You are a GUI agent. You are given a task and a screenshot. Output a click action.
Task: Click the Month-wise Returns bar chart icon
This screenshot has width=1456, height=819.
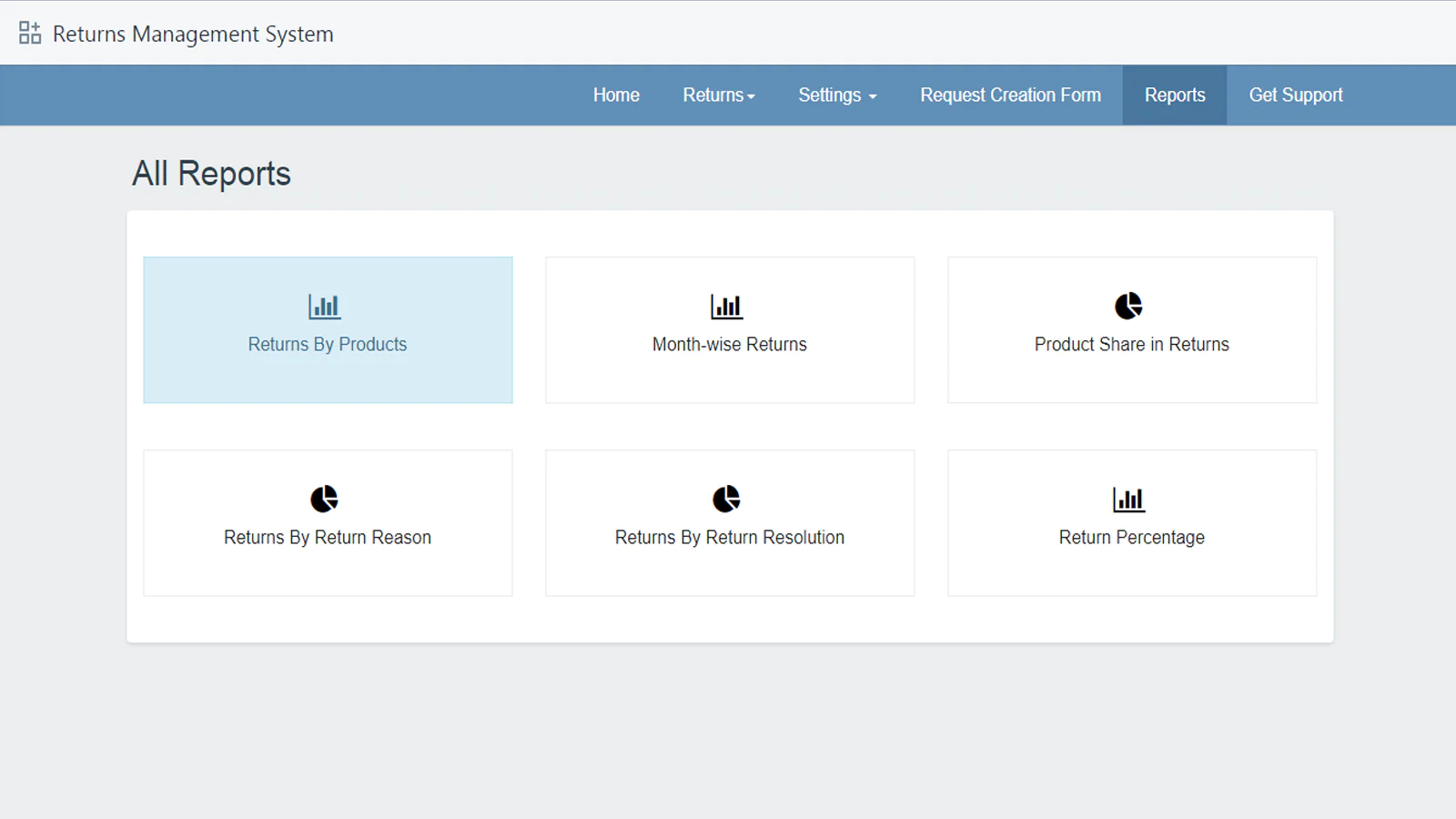tap(726, 307)
